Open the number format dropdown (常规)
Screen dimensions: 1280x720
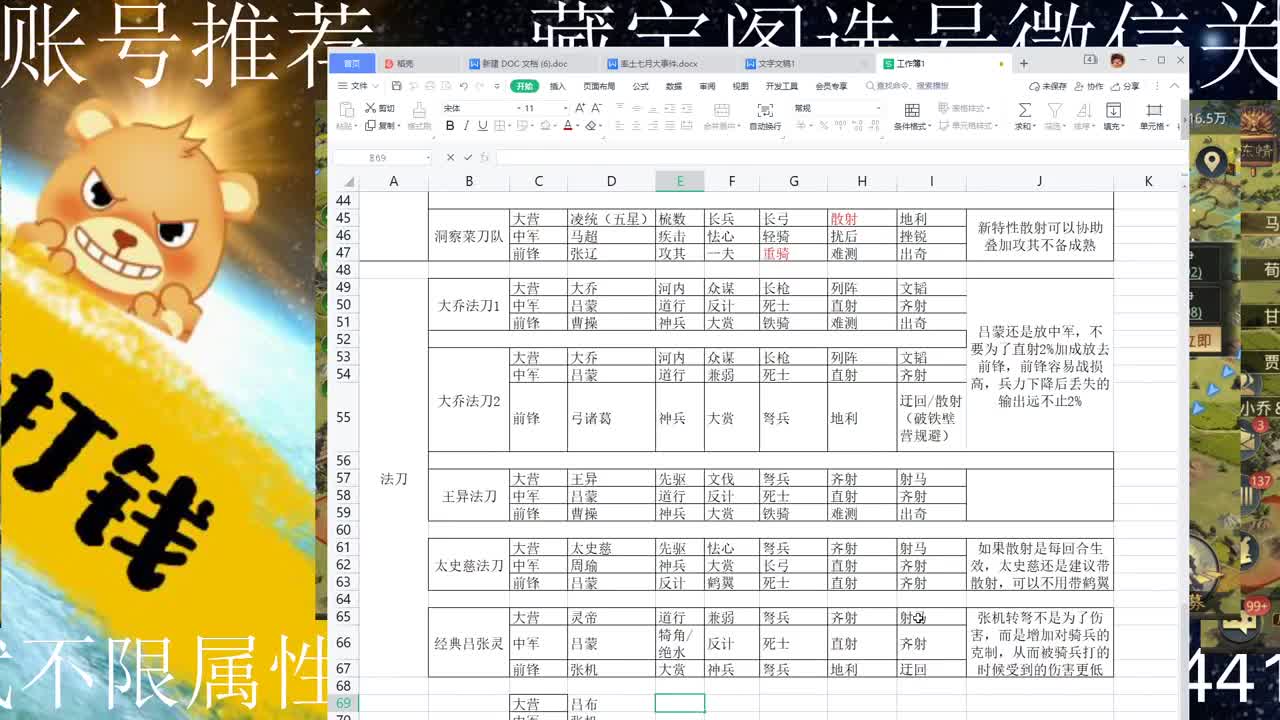point(878,108)
